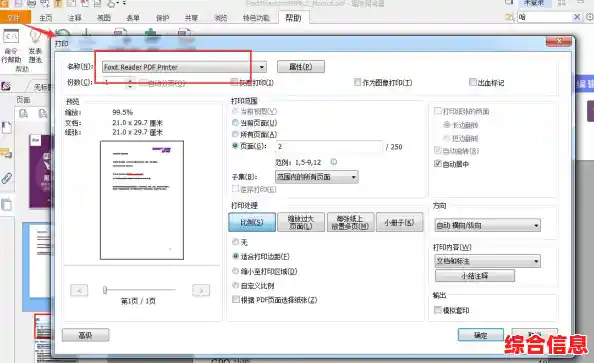Select the 页面 range radio button
Viewport: 594px width, 363px height.
pos(235,146)
